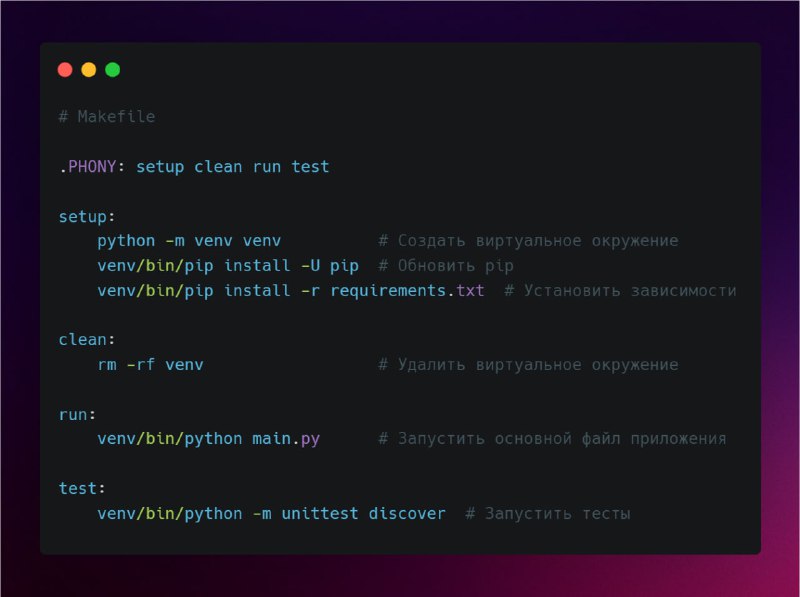Click 'requirements.txt' in the install line
Image resolution: width=800 pixels, height=597 pixels.
click(x=407, y=291)
